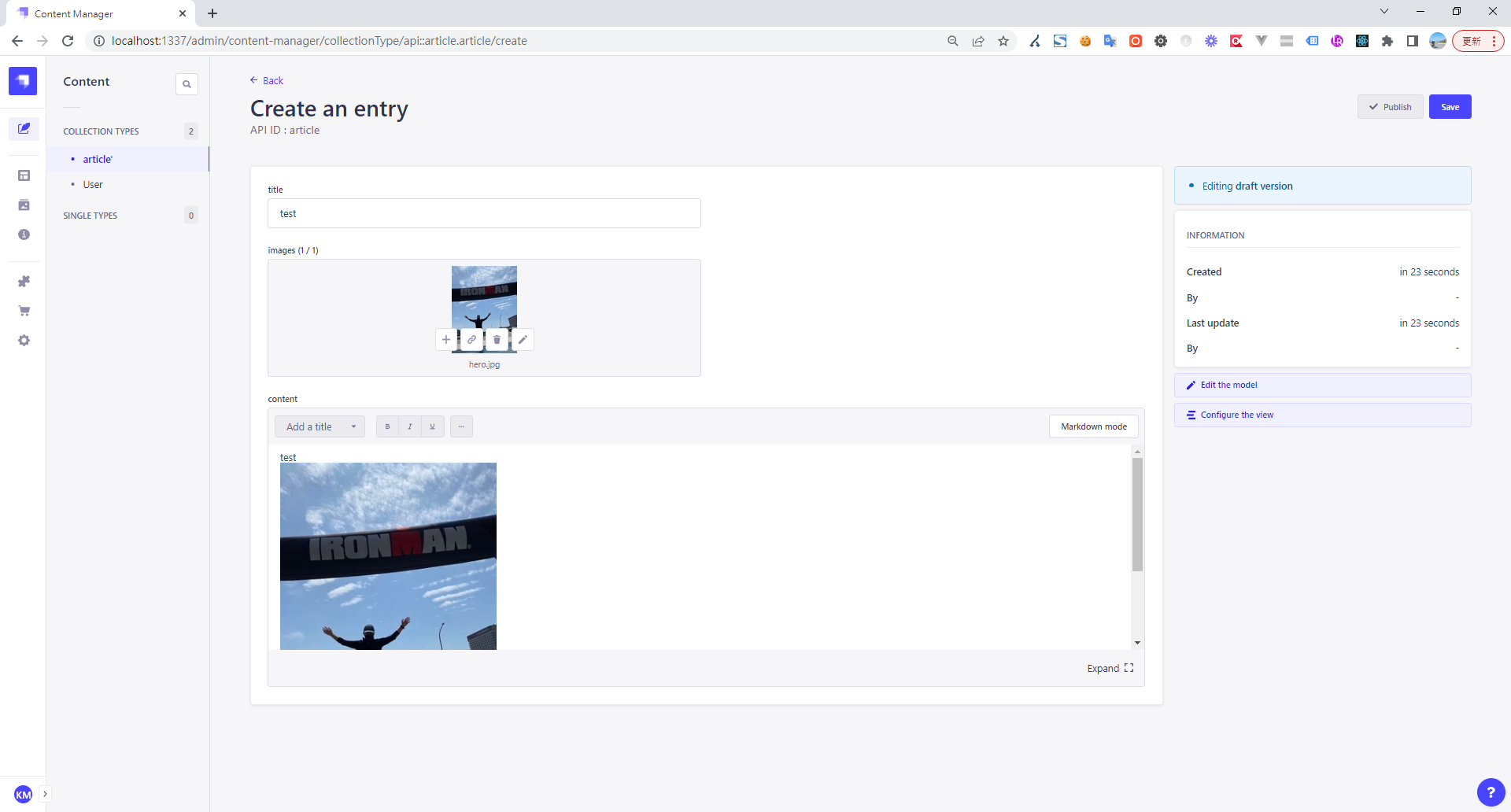Search content using the magnifier button
Image resolution: width=1511 pixels, height=812 pixels.
tap(187, 84)
